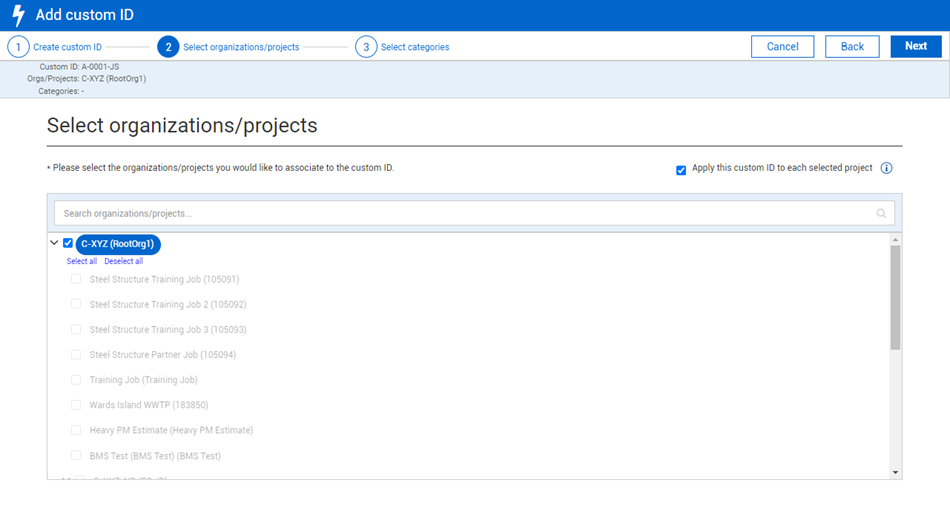Image resolution: width=950 pixels, height=512 pixels.
Task: Check Steel Structure Training Job (105091)
Action: click(76, 279)
